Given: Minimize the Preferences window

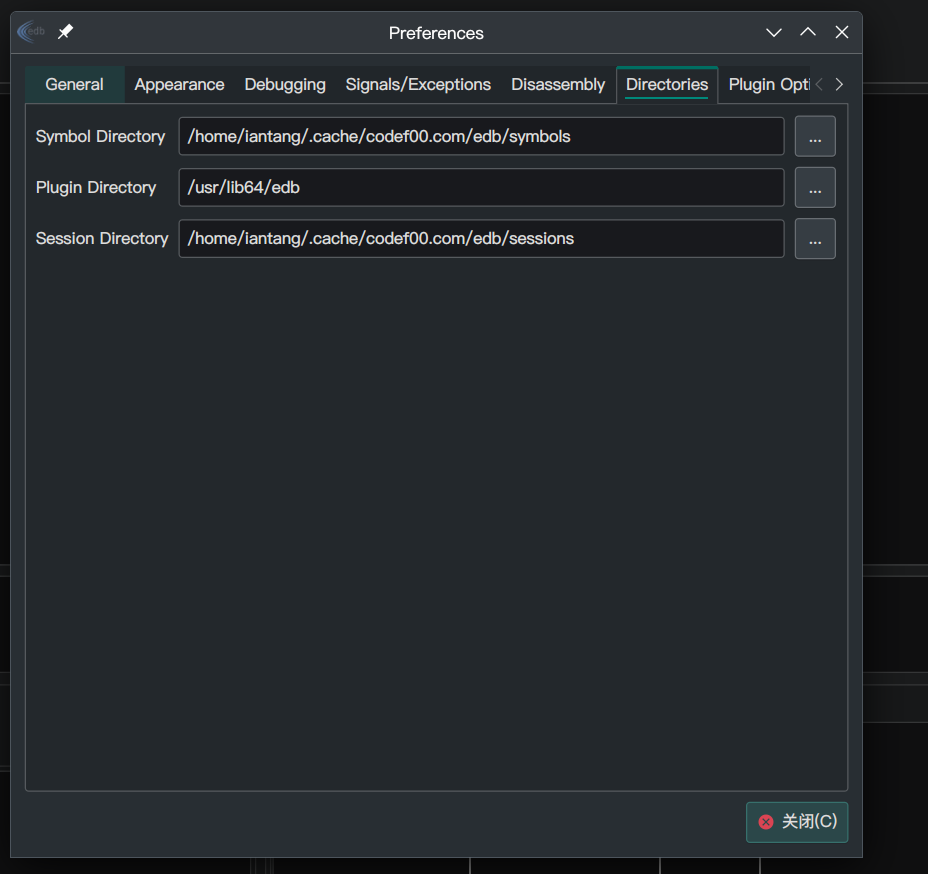Looking at the screenshot, I should pos(773,32).
